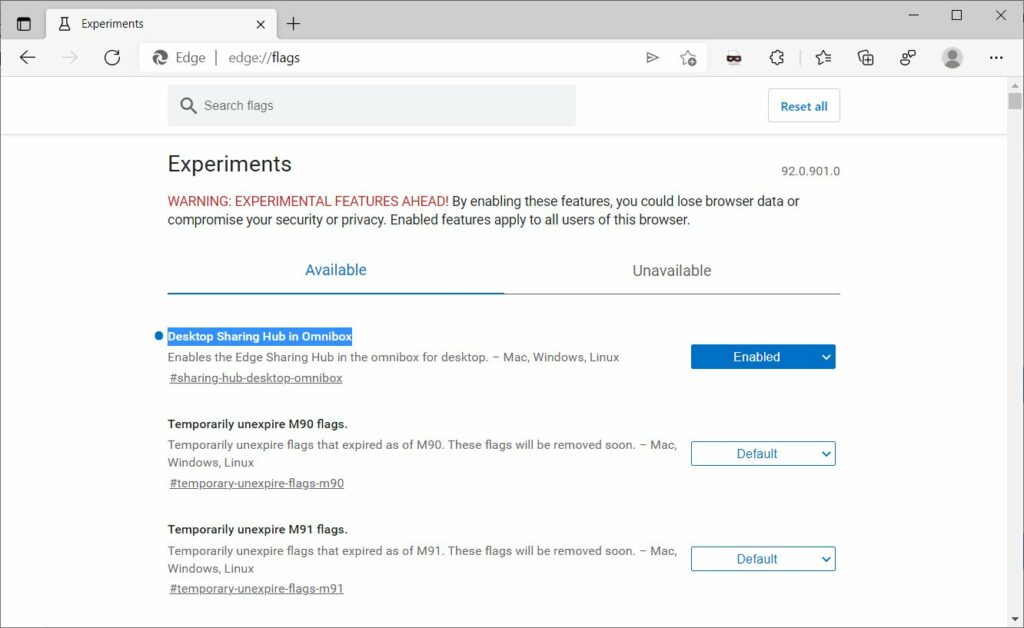Click Temporarily unexpire M90 flags title

point(257,424)
